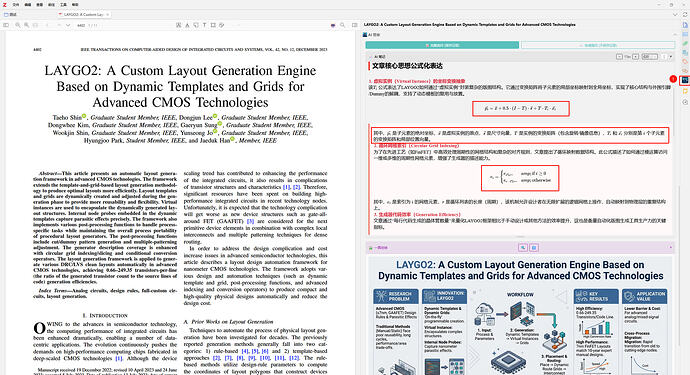Open the find-in-document search icon
The height and width of the screenshot is (375, 690).
(342, 25)
